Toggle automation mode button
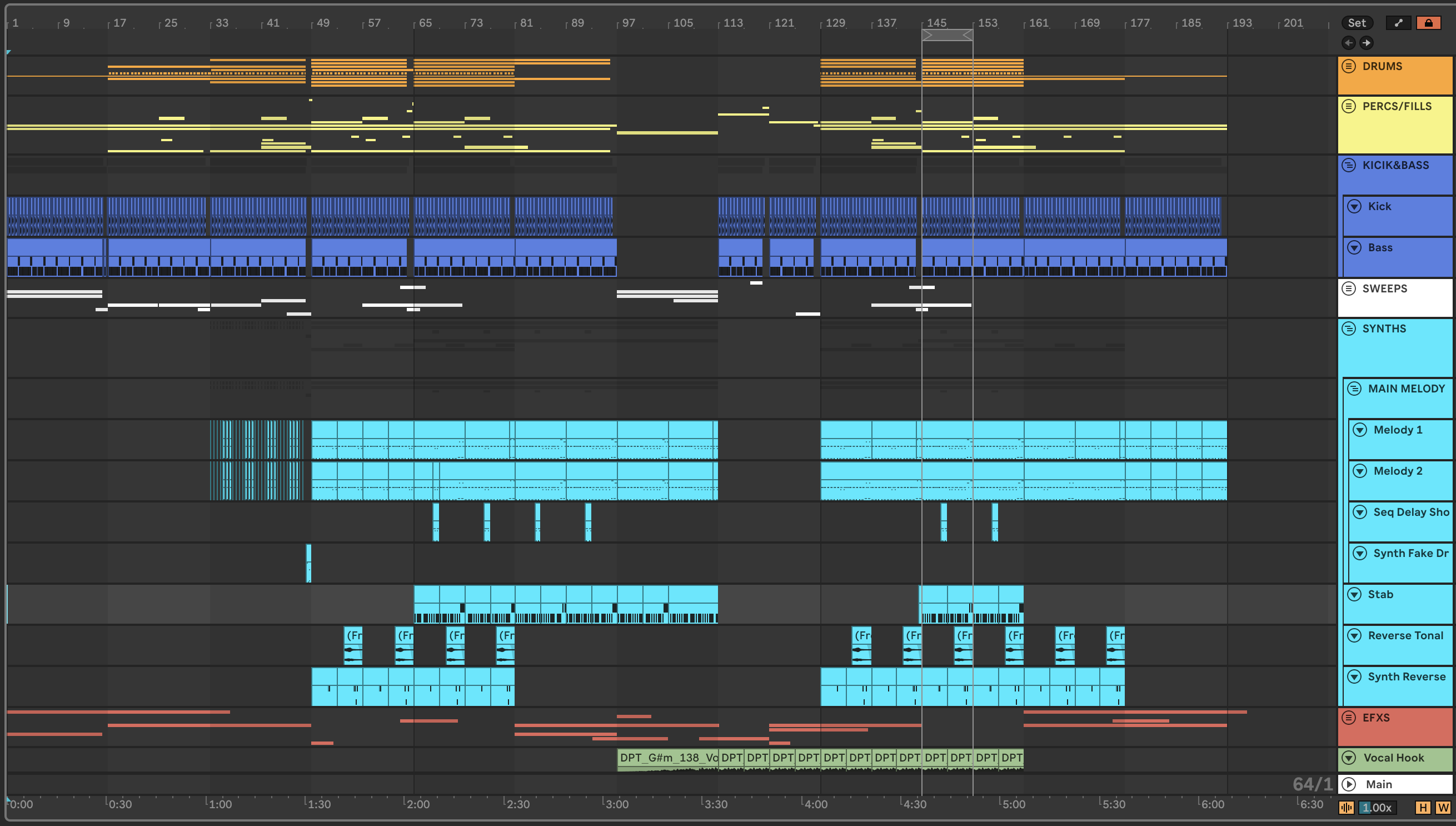This screenshot has height=826, width=1456. 1398,23
